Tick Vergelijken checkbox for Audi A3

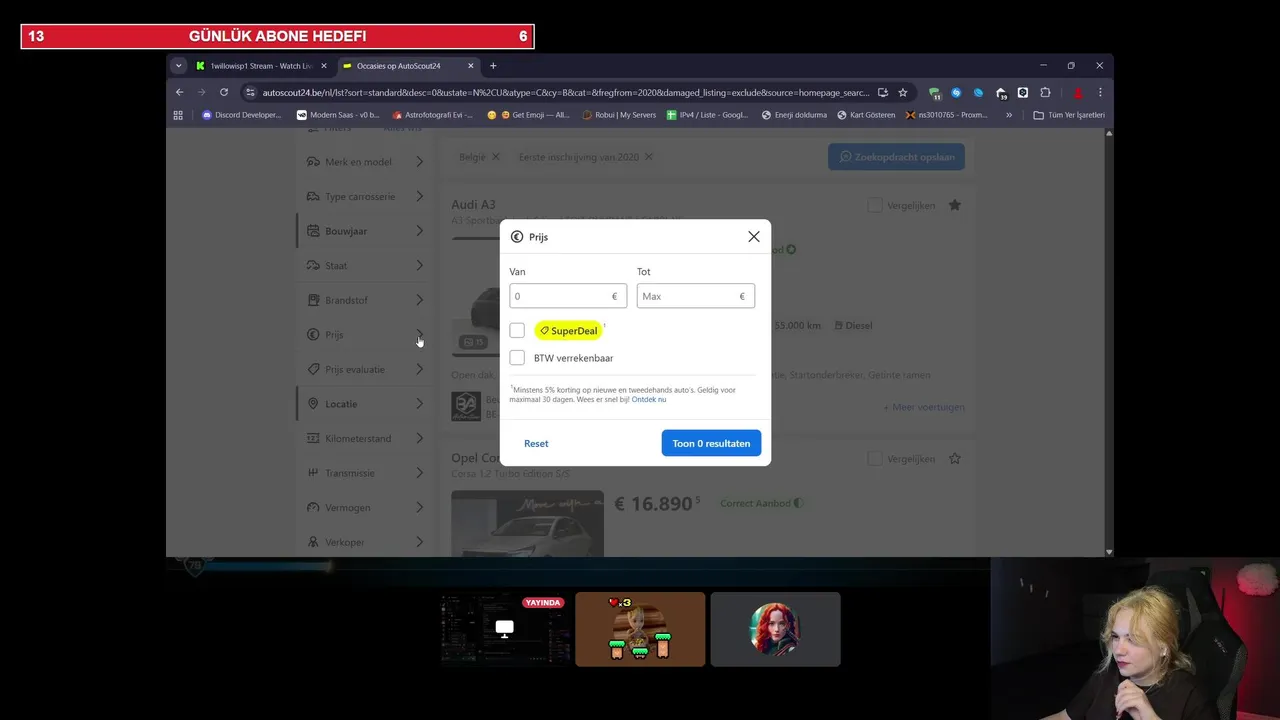tap(875, 205)
